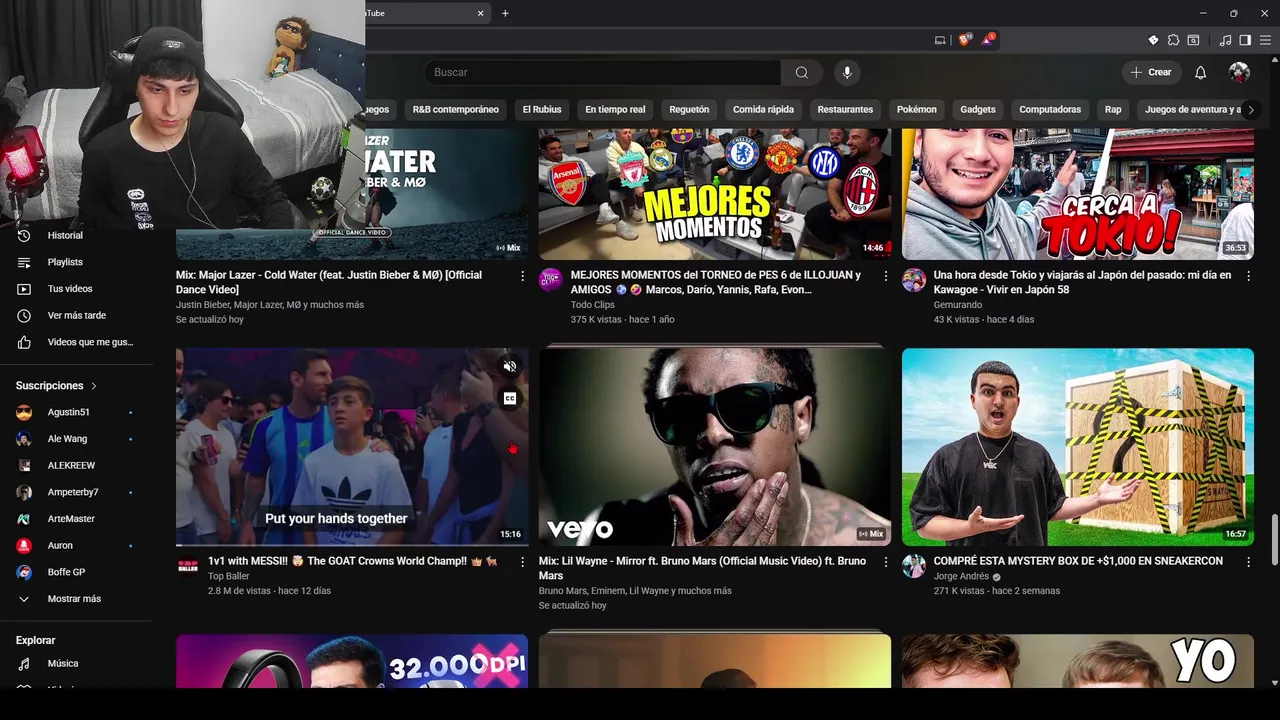1280x720 pixels.
Task: Select El Rubius chip
Action: 542,110
